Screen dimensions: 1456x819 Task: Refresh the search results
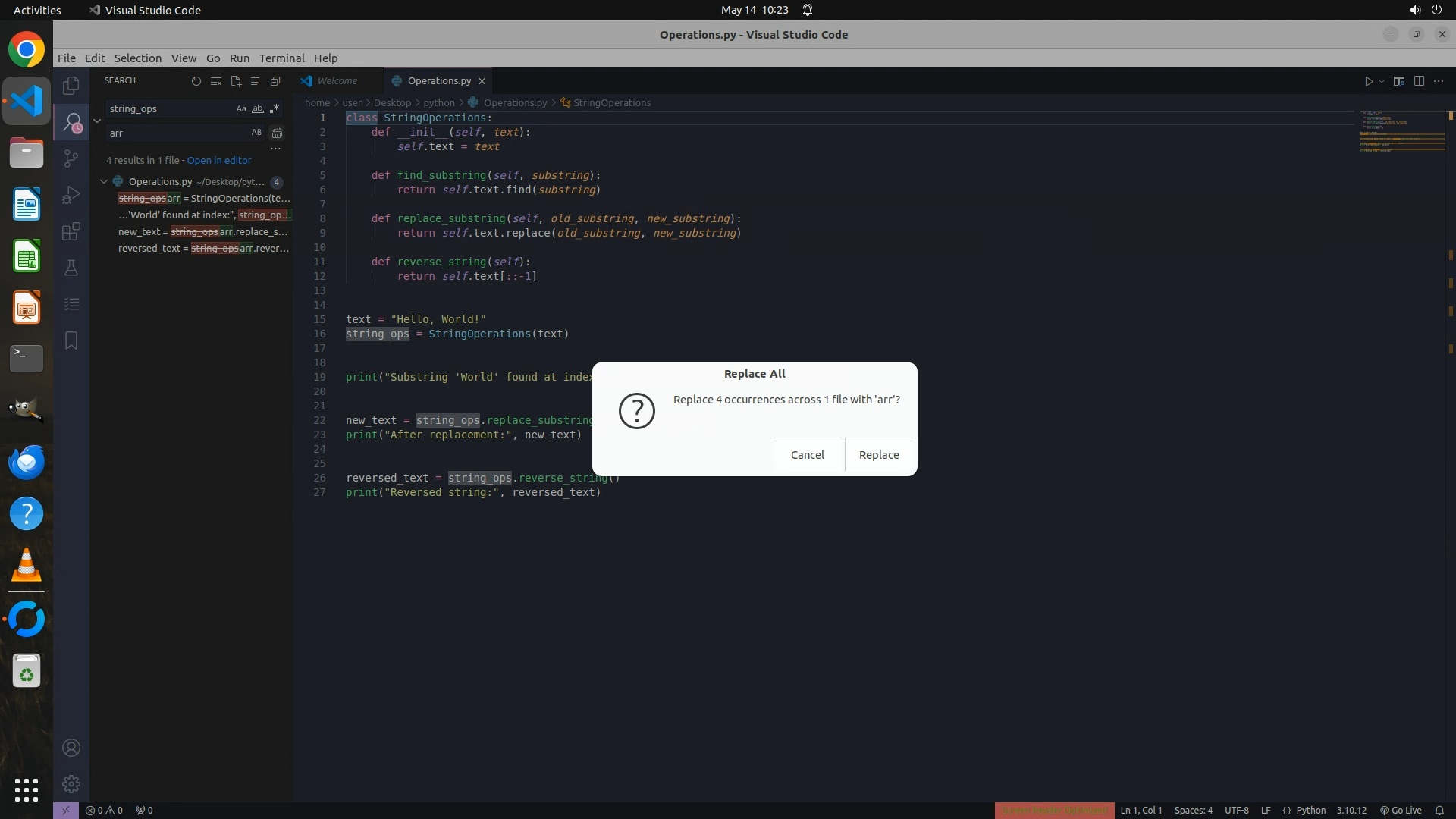click(196, 81)
